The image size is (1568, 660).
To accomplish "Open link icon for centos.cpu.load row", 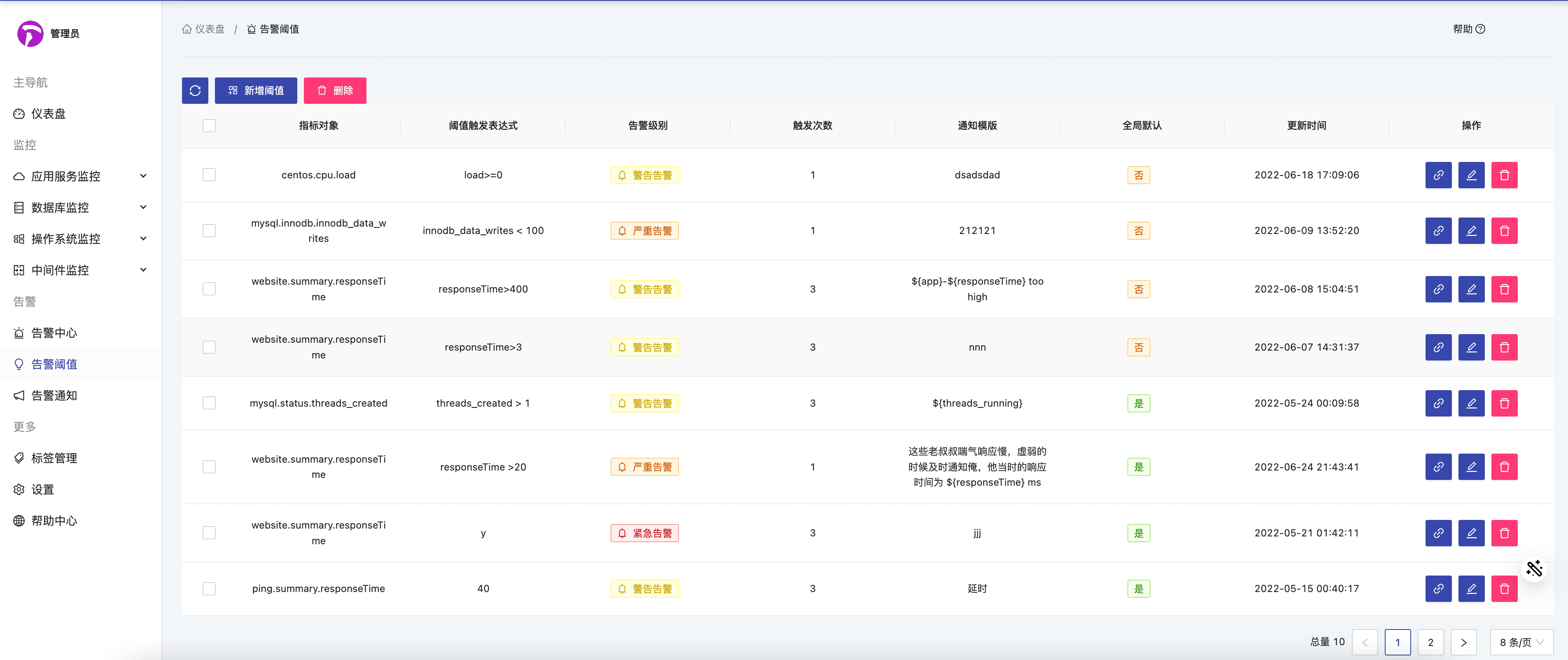I will click(1438, 175).
